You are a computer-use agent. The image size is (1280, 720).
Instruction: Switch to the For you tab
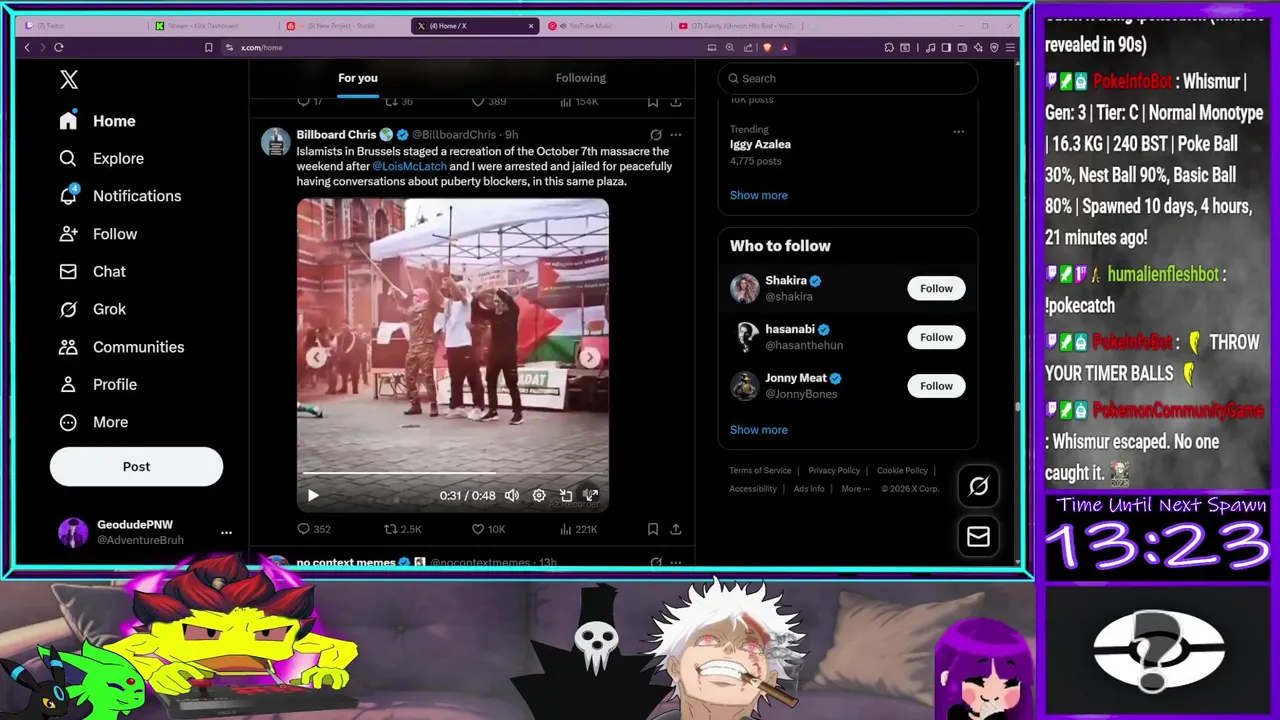358,78
